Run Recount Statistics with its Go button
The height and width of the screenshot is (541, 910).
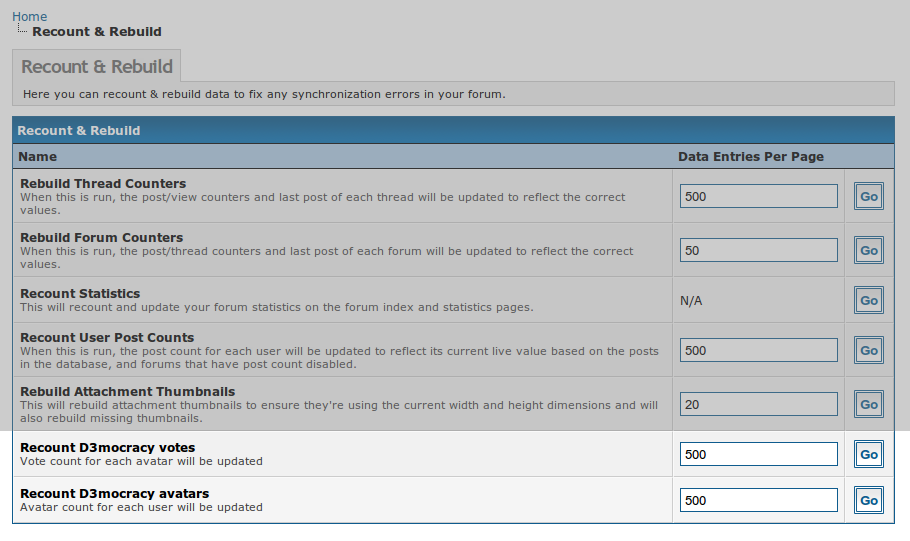click(x=868, y=300)
